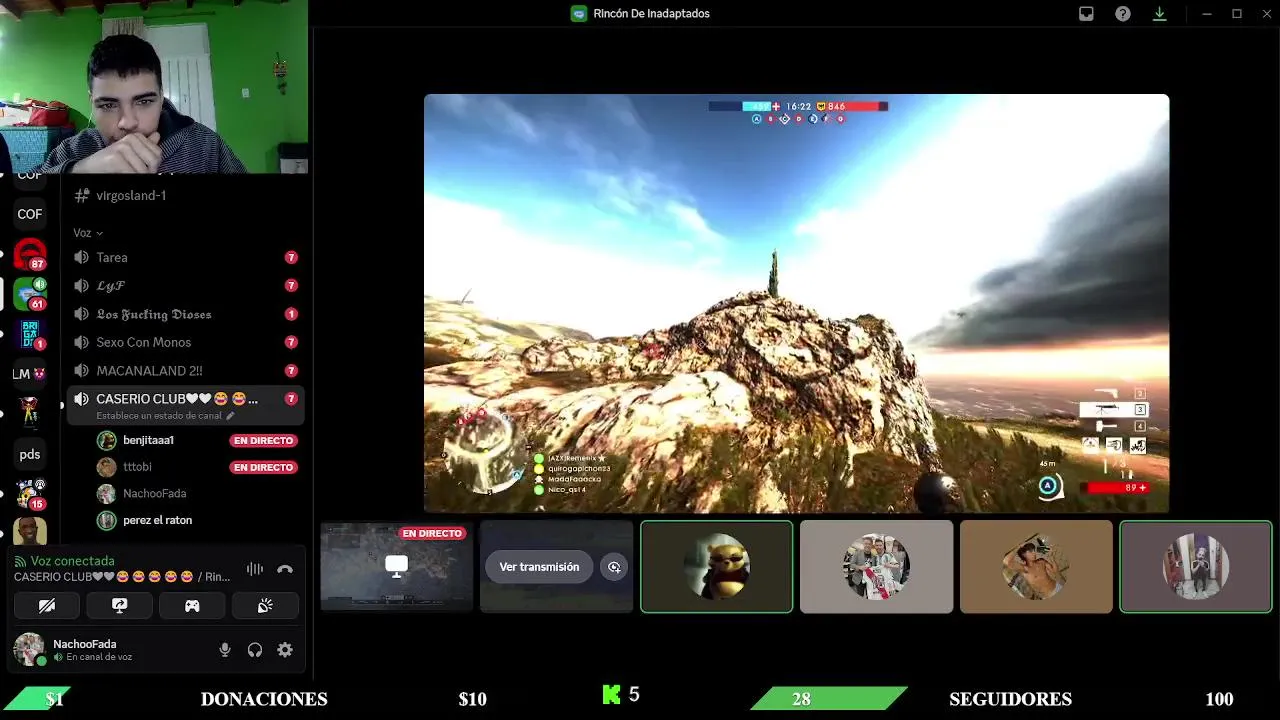Click user benjitaaa1 in voice list
This screenshot has width=1280, height=720.
pyautogui.click(x=148, y=440)
